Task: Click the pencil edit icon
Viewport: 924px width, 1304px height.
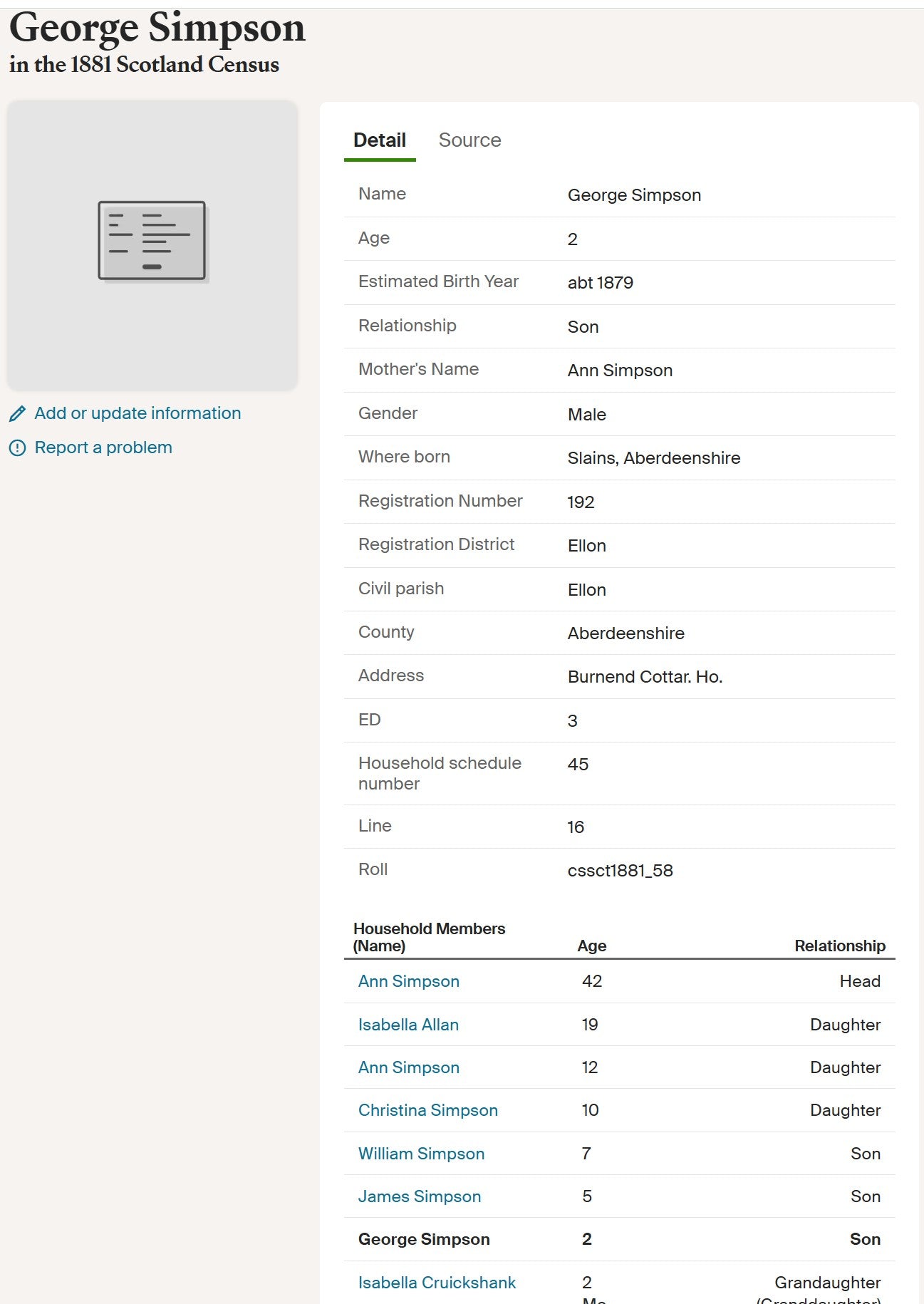Action: [x=18, y=413]
